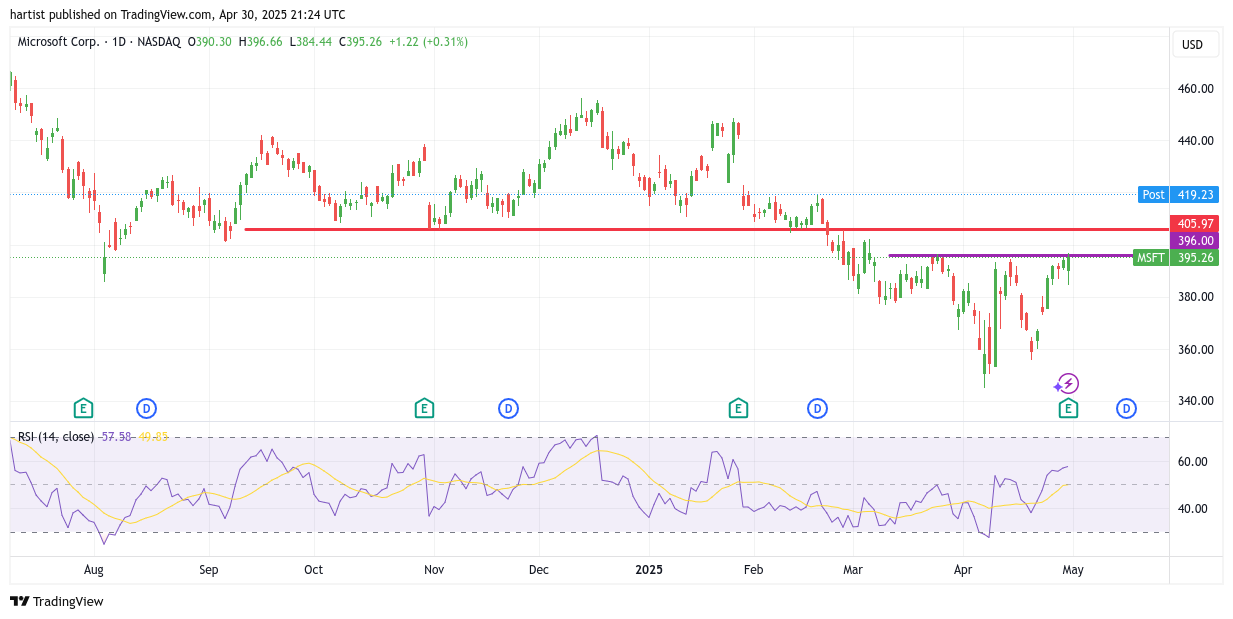Image resolution: width=1233 pixels, height=619 pixels.
Task: Click the 60.00 RSI axis label
Action: [1193, 462]
